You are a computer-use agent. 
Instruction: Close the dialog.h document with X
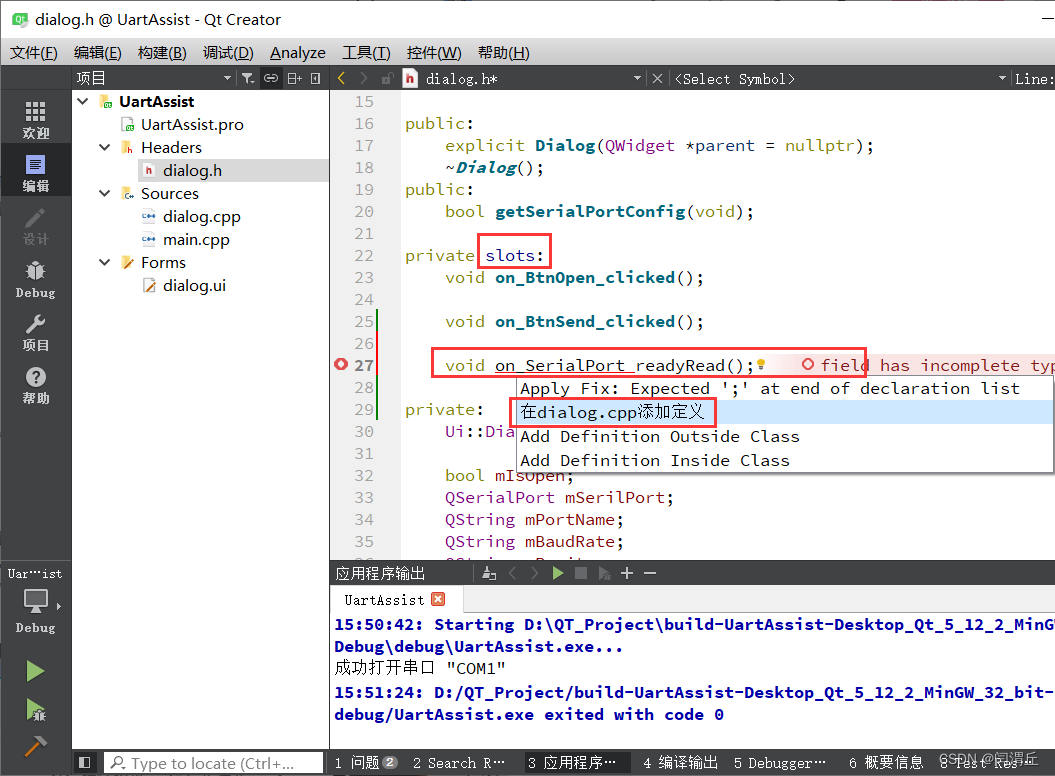(x=657, y=78)
